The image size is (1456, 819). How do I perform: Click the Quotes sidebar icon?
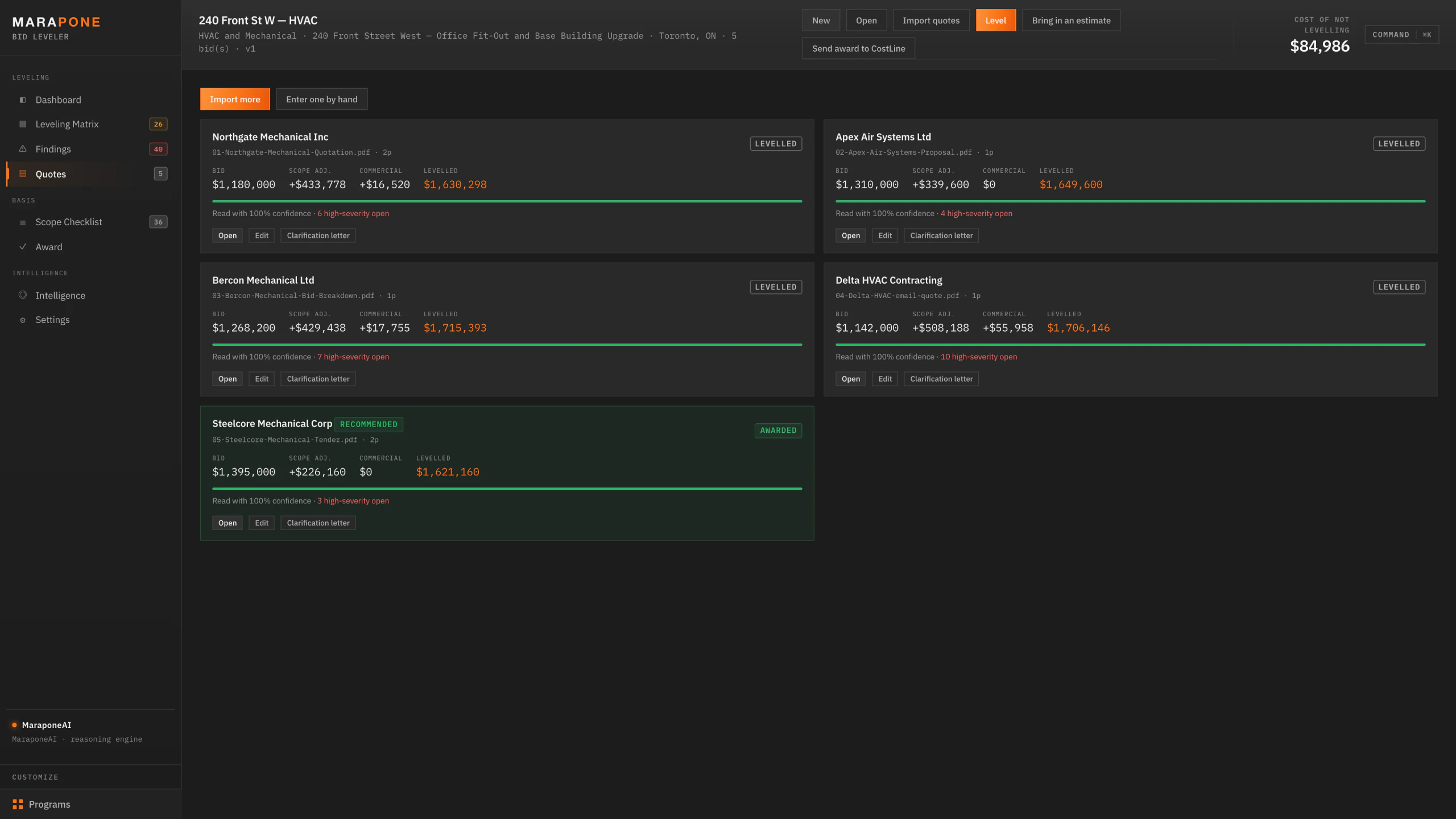(23, 174)
